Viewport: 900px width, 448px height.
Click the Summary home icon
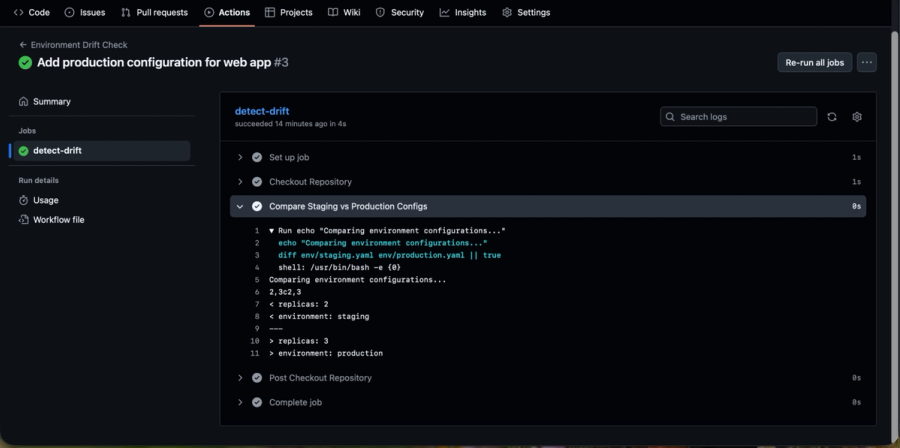coord(24,102)
